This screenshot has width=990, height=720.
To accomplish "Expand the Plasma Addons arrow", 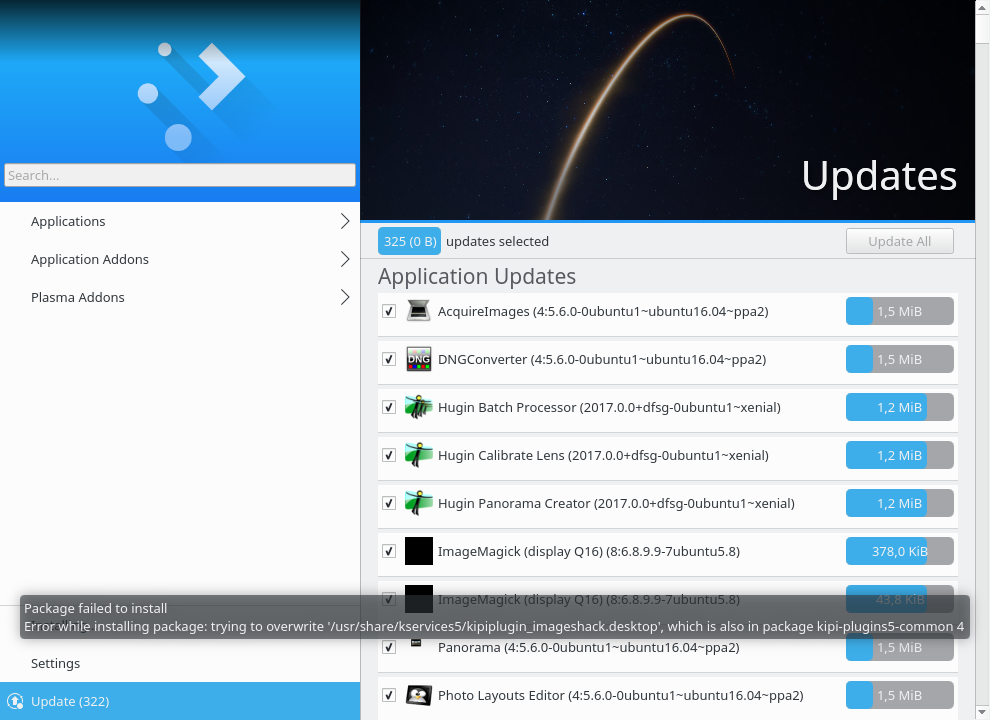I will click(x=345, y=297).
